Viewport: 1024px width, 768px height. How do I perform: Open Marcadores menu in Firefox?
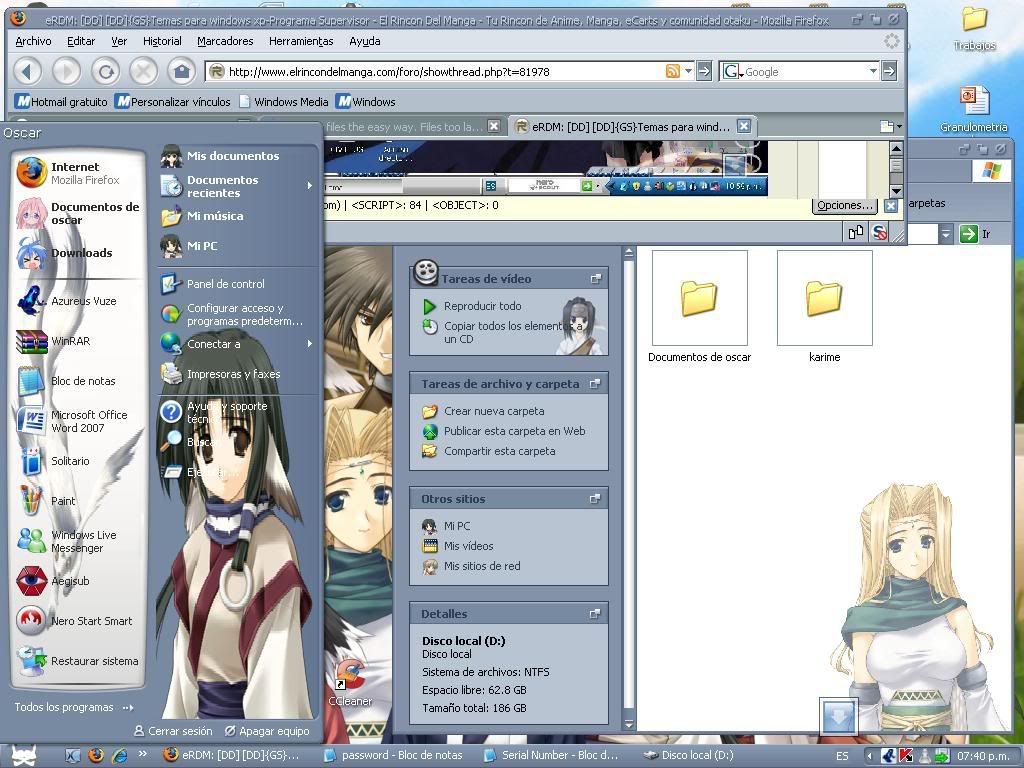[x=225, y=41]
